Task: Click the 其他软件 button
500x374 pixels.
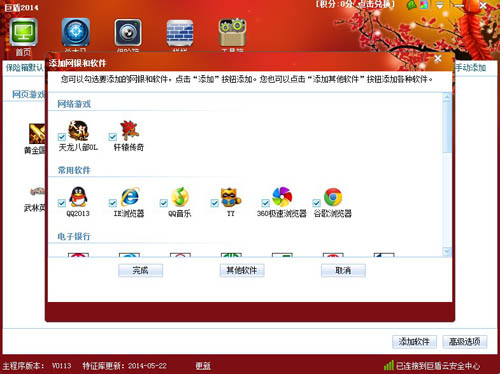Action: click(242, 270)
